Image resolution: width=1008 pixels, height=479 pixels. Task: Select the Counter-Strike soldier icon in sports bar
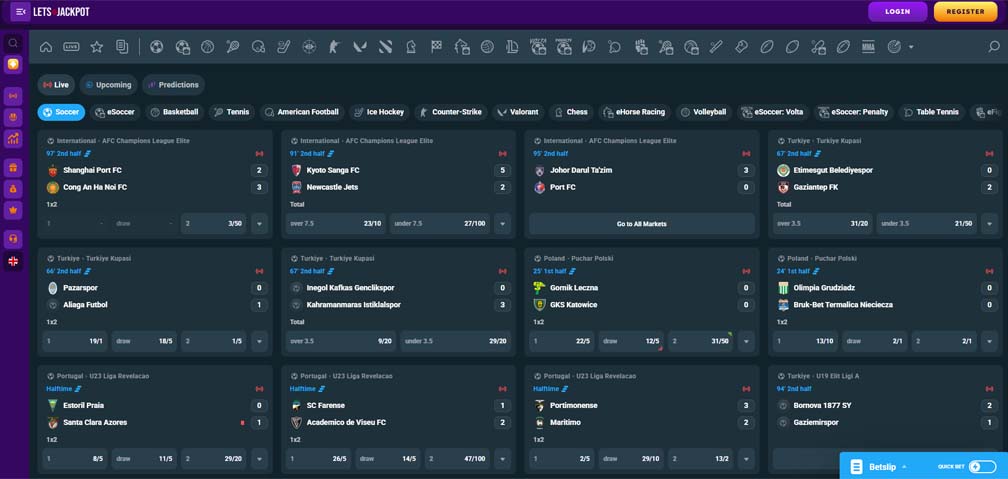click(x=334, y=47)
